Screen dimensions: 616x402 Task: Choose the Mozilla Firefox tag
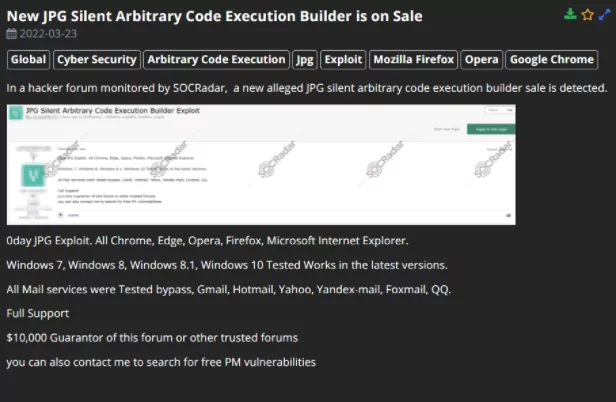tap(413, 60)
